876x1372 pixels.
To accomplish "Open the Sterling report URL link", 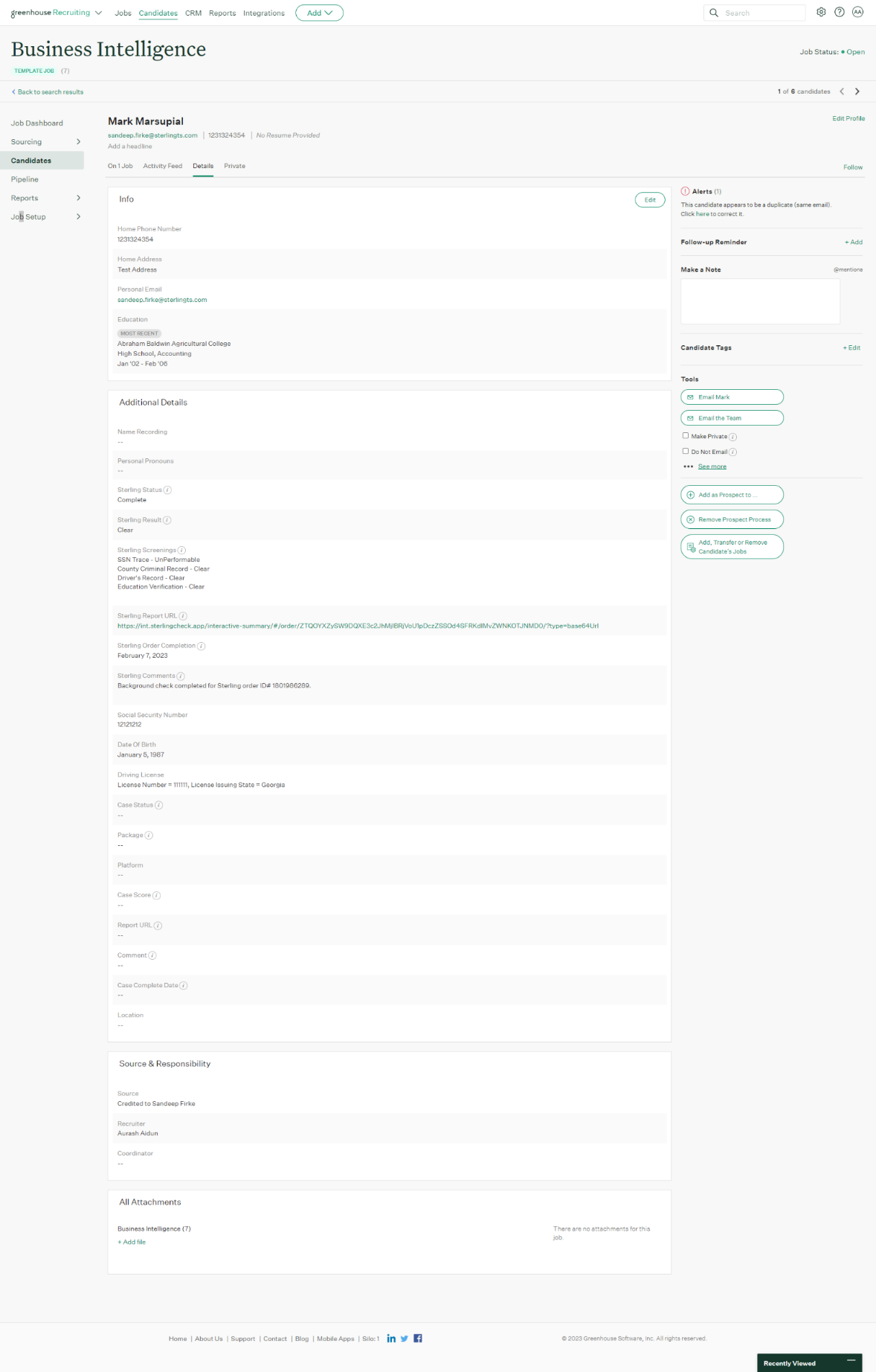I will click(x=358, y=626).
